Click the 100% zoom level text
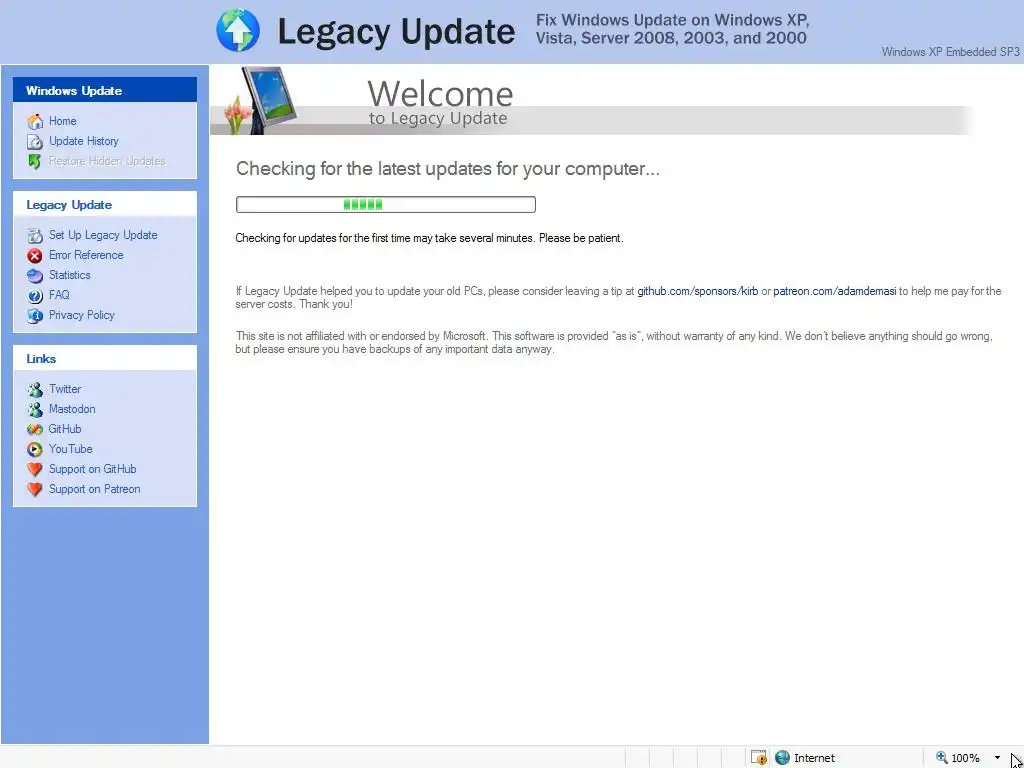This screenshot has width=1024, height=768. click(965, 758)
